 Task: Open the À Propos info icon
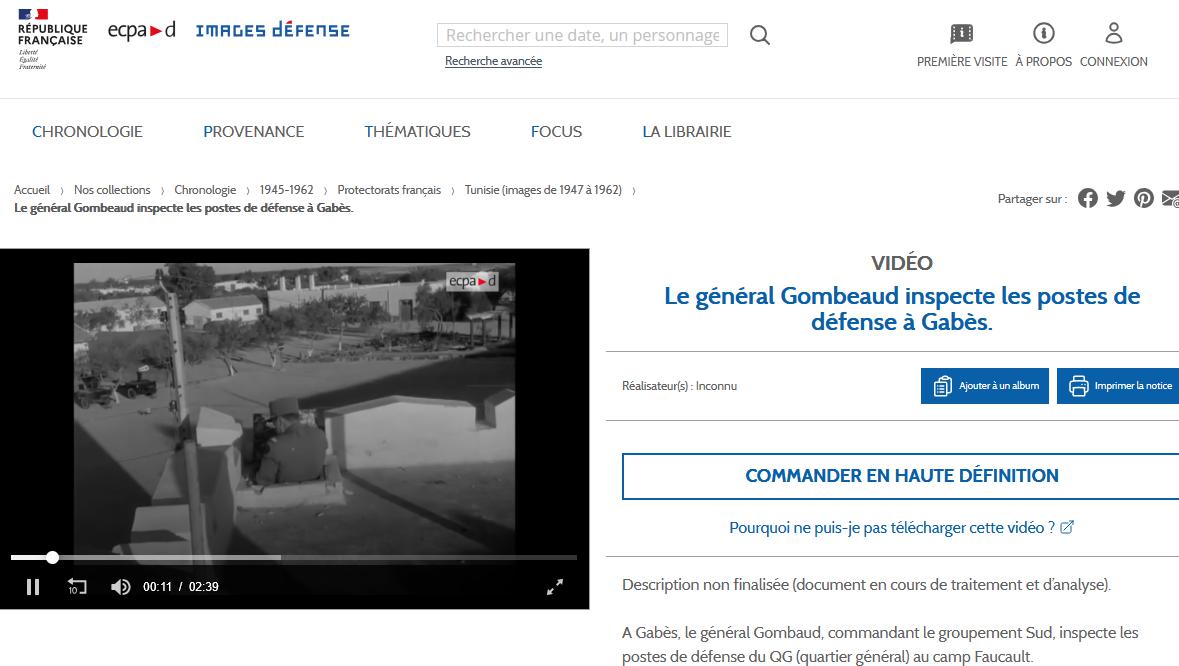pos(1043,34)
